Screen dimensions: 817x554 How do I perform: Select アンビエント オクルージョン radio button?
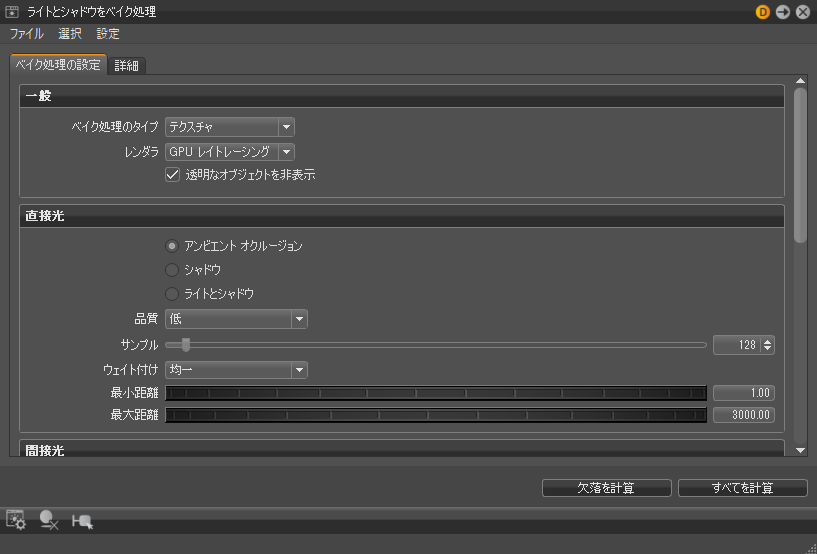coord(172,245)
